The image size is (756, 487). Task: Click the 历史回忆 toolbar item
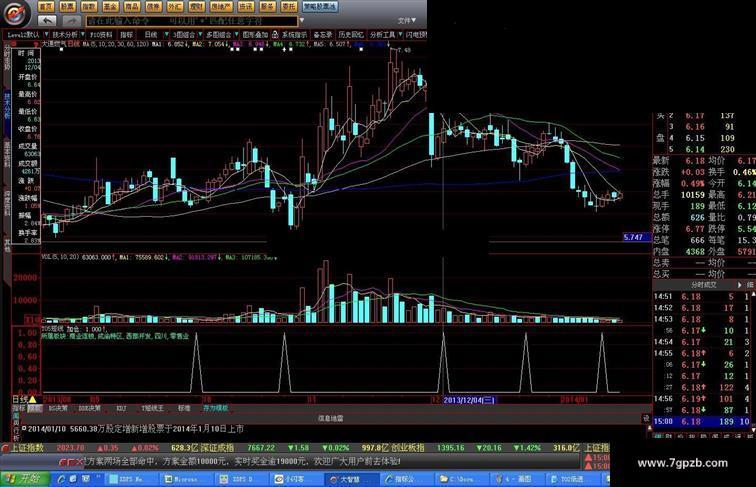351,35
